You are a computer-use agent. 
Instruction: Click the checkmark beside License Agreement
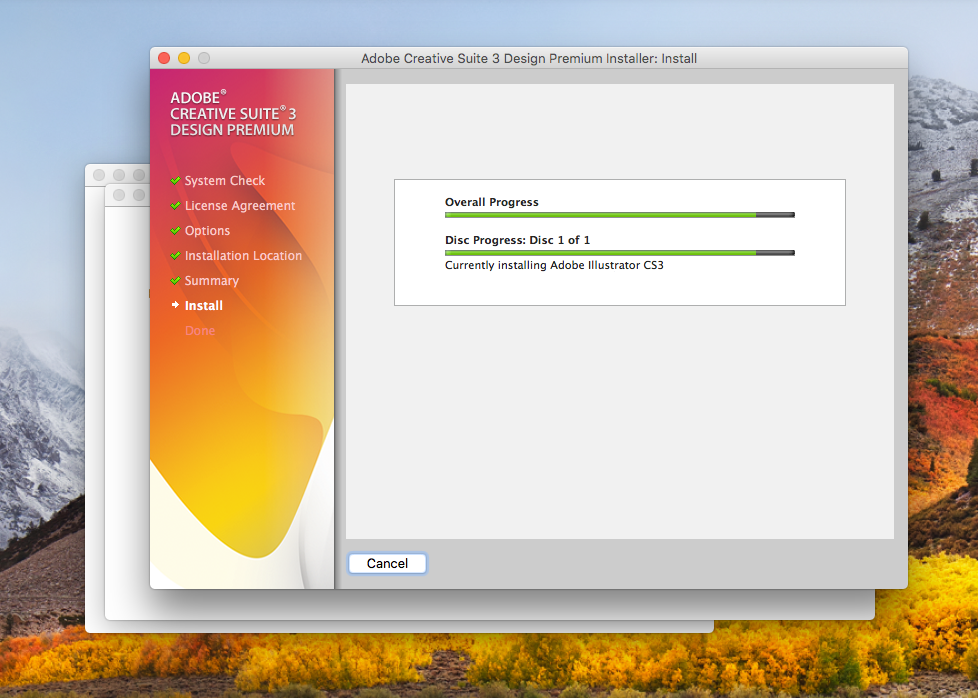[x=175, y=205]
